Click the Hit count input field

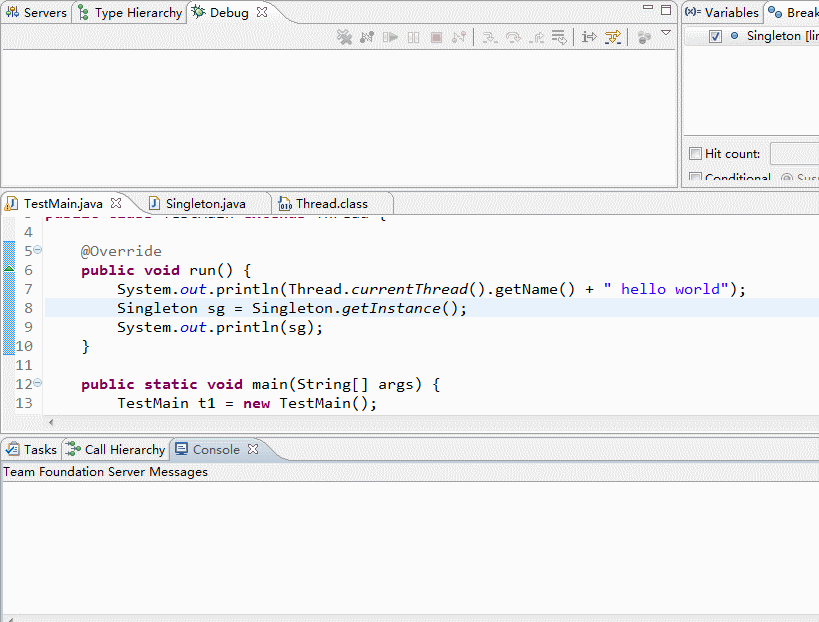pyautogui.click(x=794, y=154)
